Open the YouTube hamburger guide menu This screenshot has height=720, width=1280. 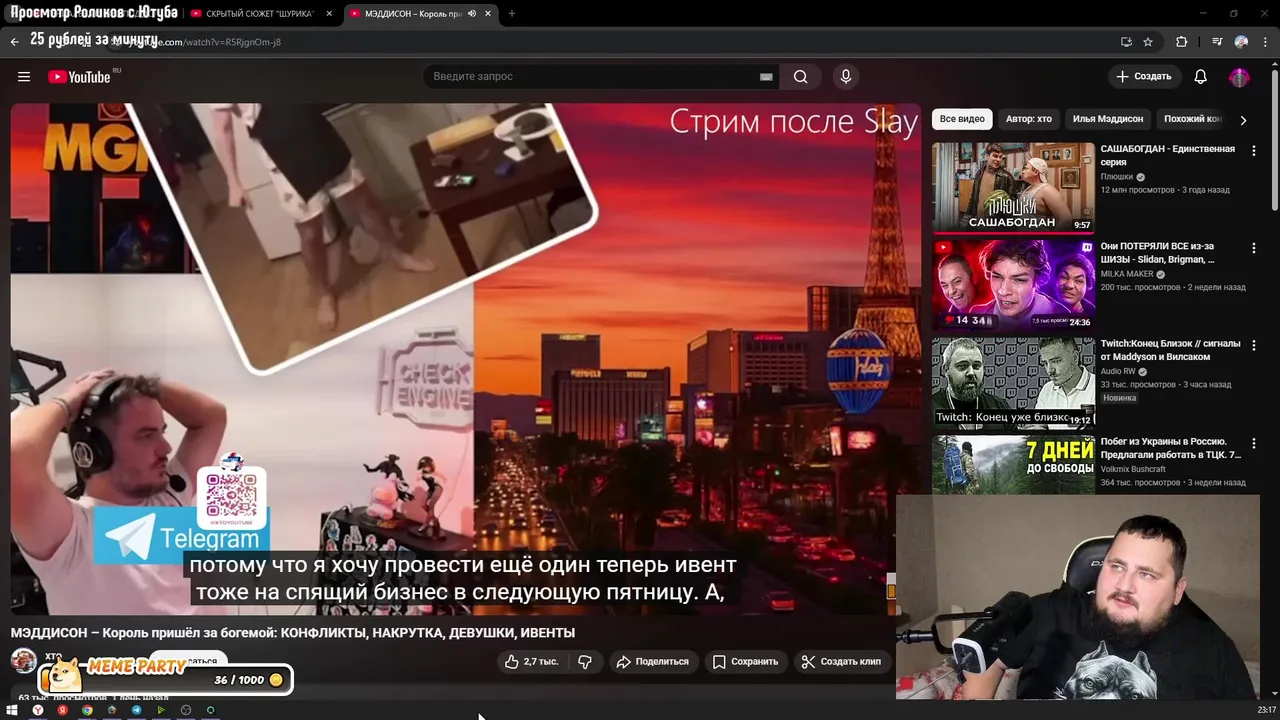click(24, 77)
